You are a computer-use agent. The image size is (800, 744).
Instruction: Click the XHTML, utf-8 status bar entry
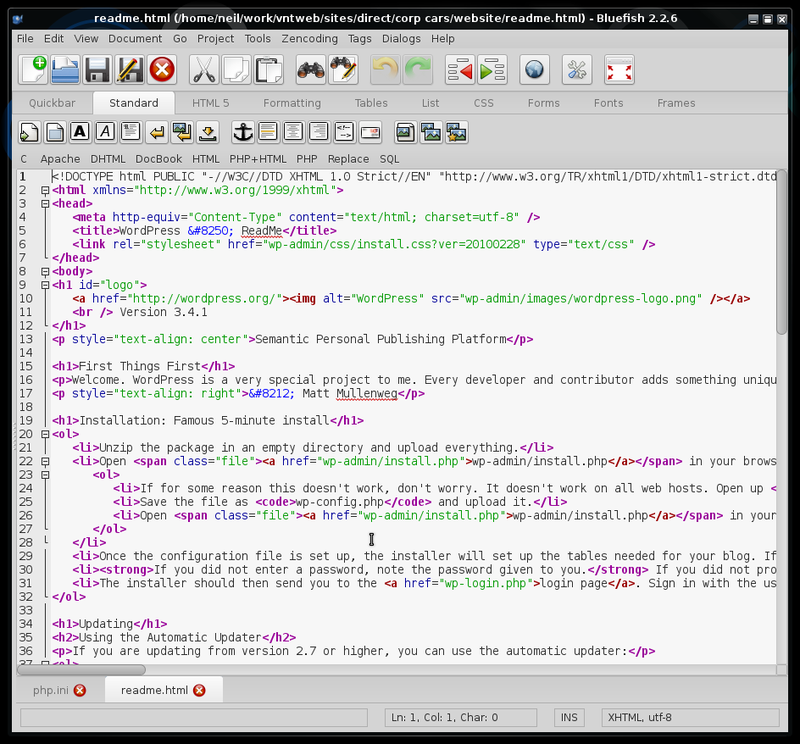click(x=690, y=717)
